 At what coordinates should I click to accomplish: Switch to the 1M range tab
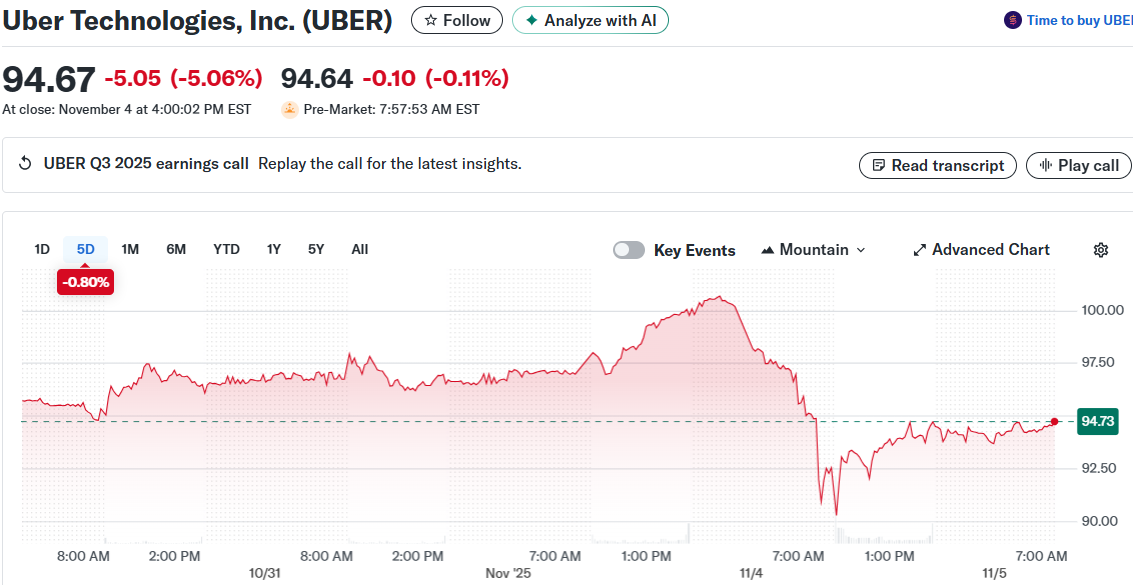point(130,249)
